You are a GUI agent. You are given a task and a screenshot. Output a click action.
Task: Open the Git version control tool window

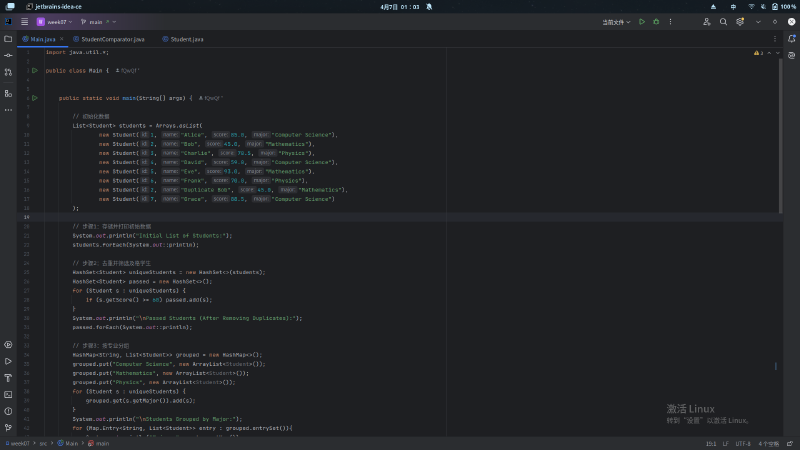[8, 428]
